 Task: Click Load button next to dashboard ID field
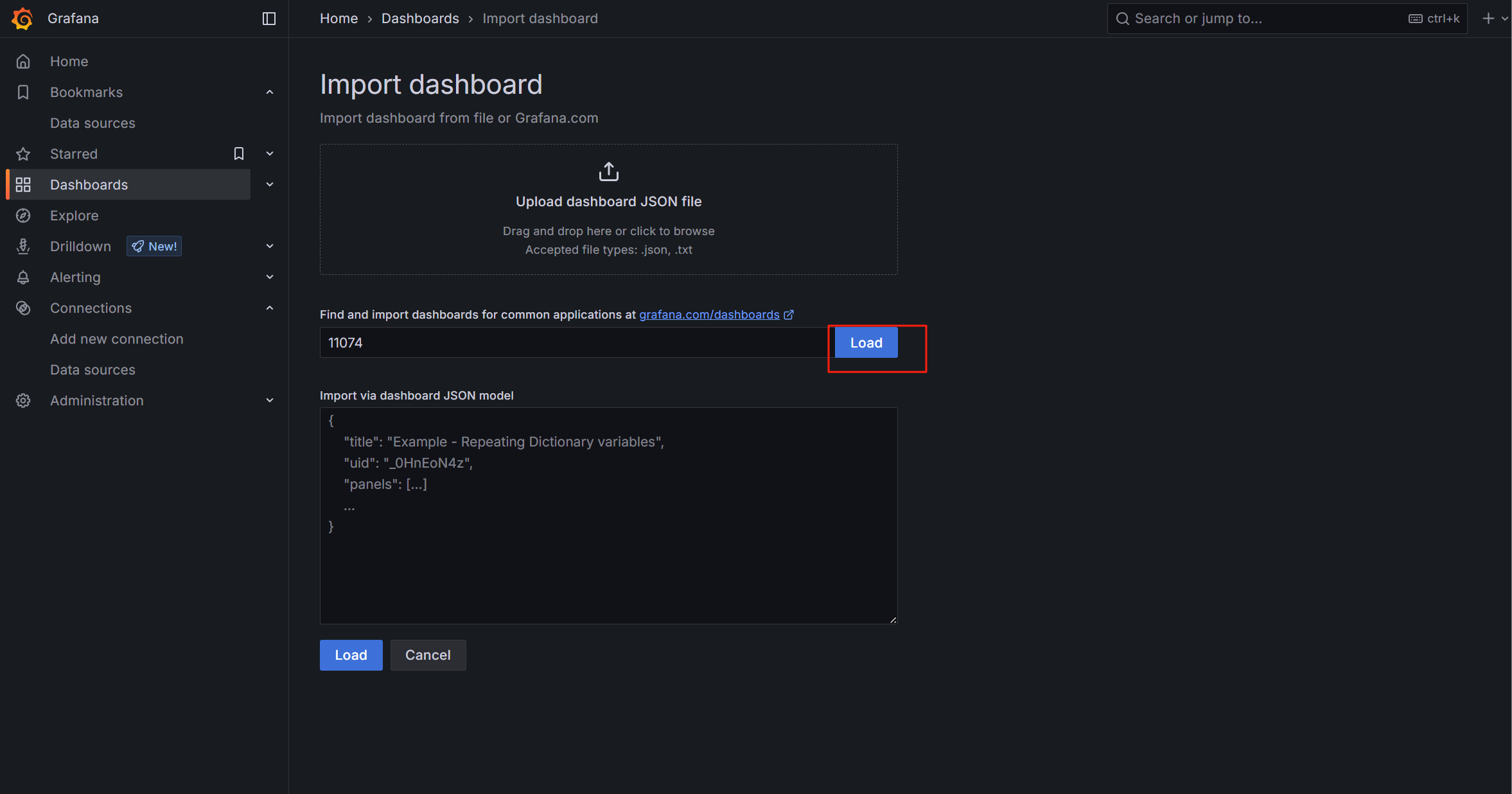click(866, 343)
